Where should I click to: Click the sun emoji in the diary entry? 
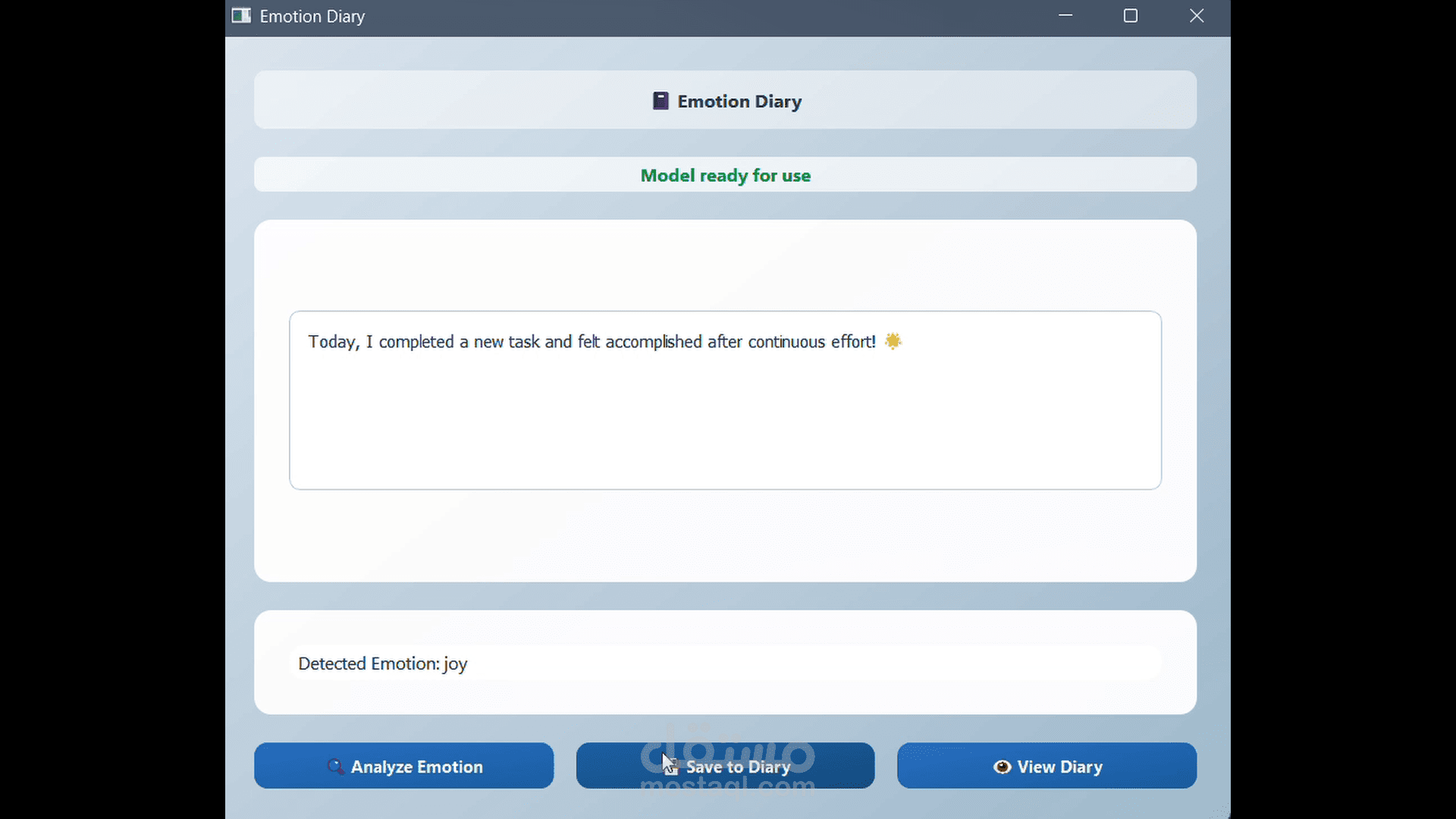click(893, 341)
